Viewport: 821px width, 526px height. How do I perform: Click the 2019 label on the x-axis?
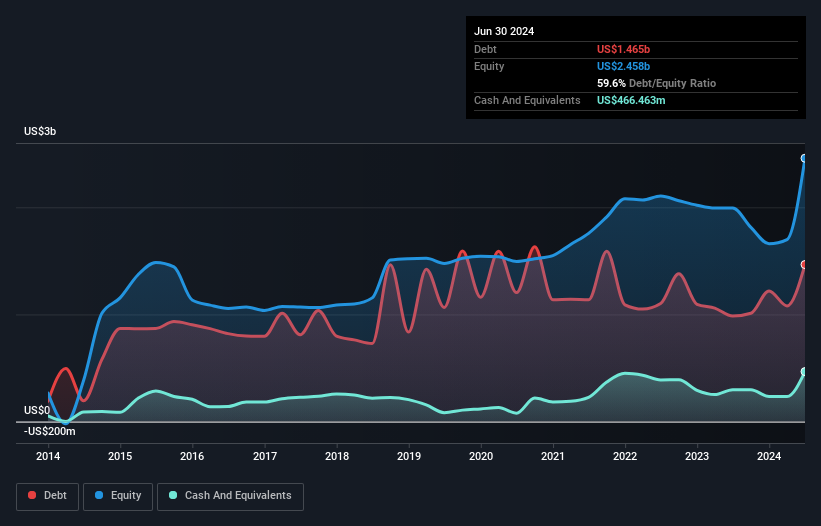pyautogui.click(x=409, y=456)
